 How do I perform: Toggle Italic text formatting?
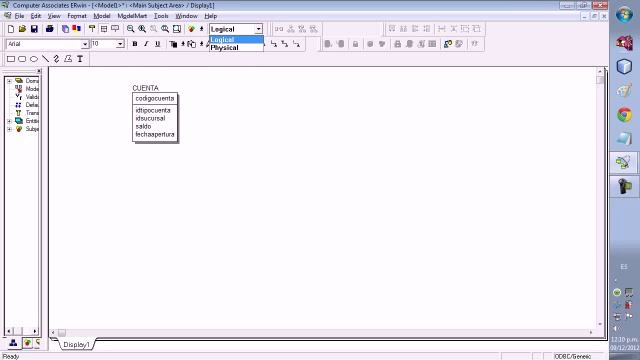click(x=146, y=44)
